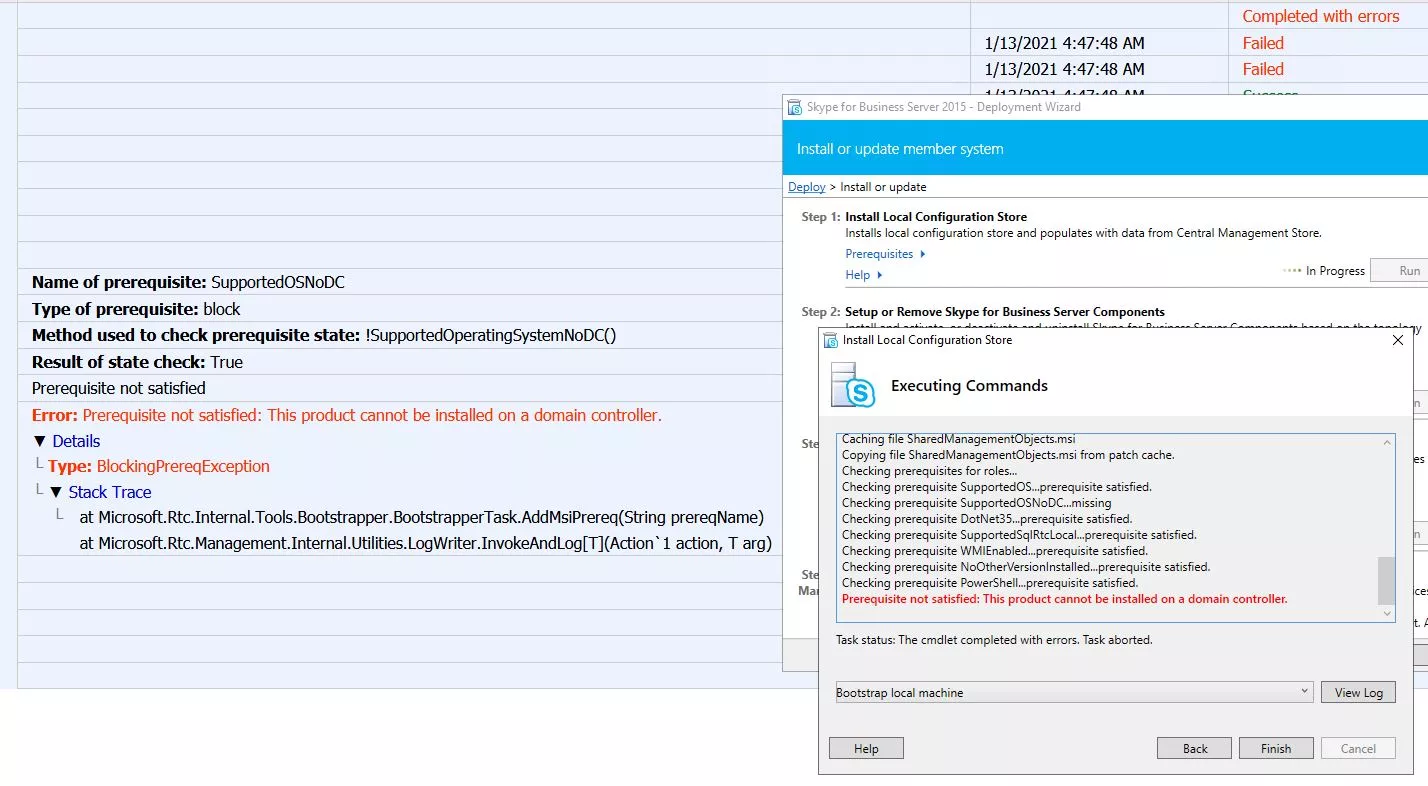This screenshot has width=1428, height=786.
Task: Expand the Help arrow under Step 1
Action: click(x=880, y=275)
